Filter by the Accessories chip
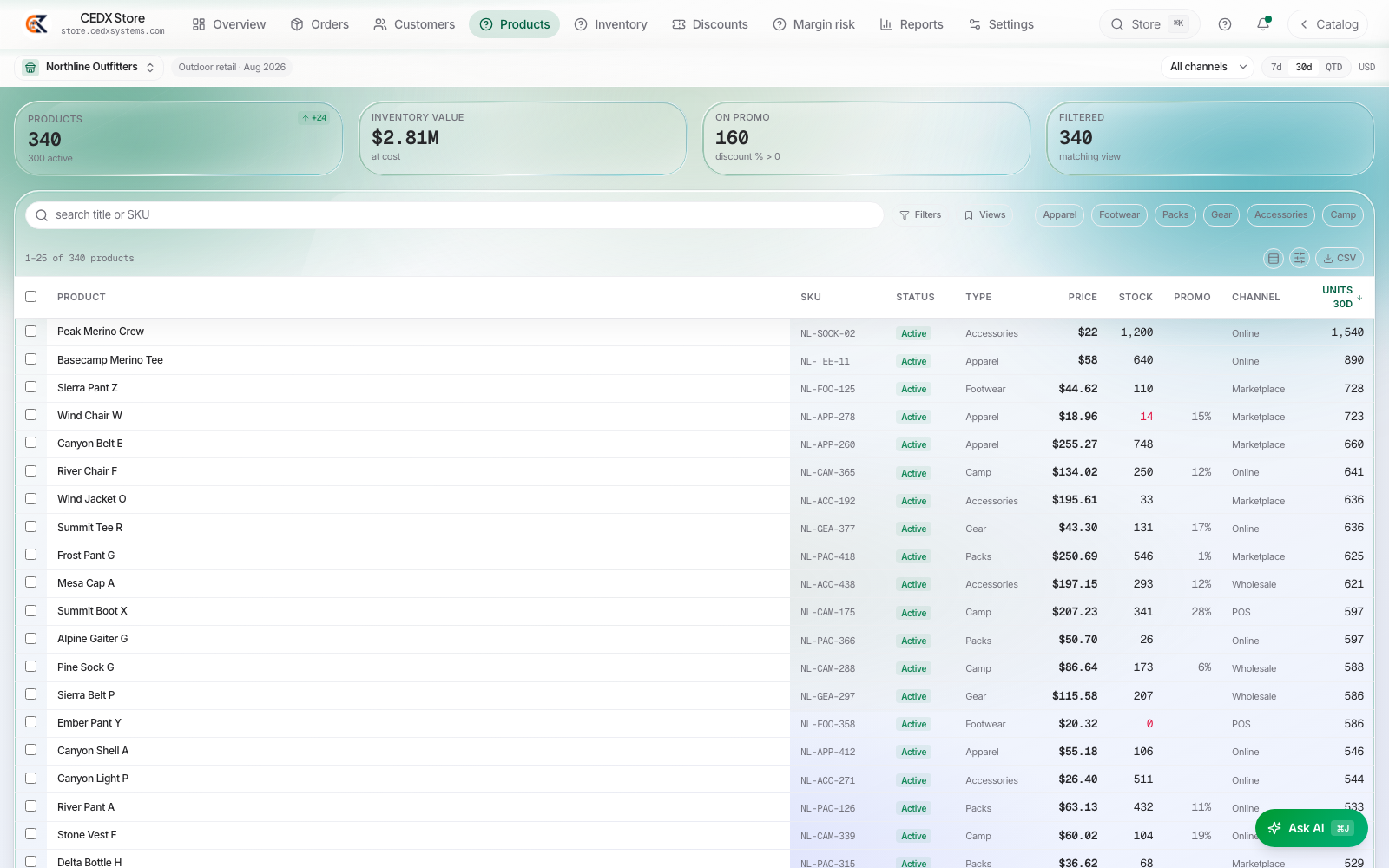 click(x=1280, y=215)
